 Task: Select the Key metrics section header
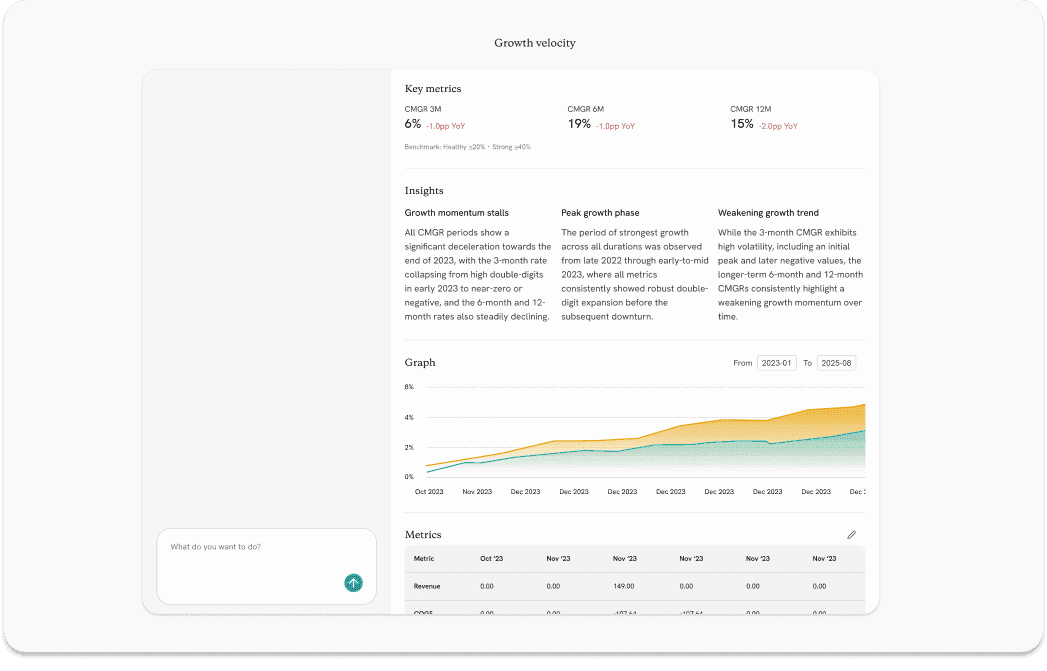tap(433, 88)
